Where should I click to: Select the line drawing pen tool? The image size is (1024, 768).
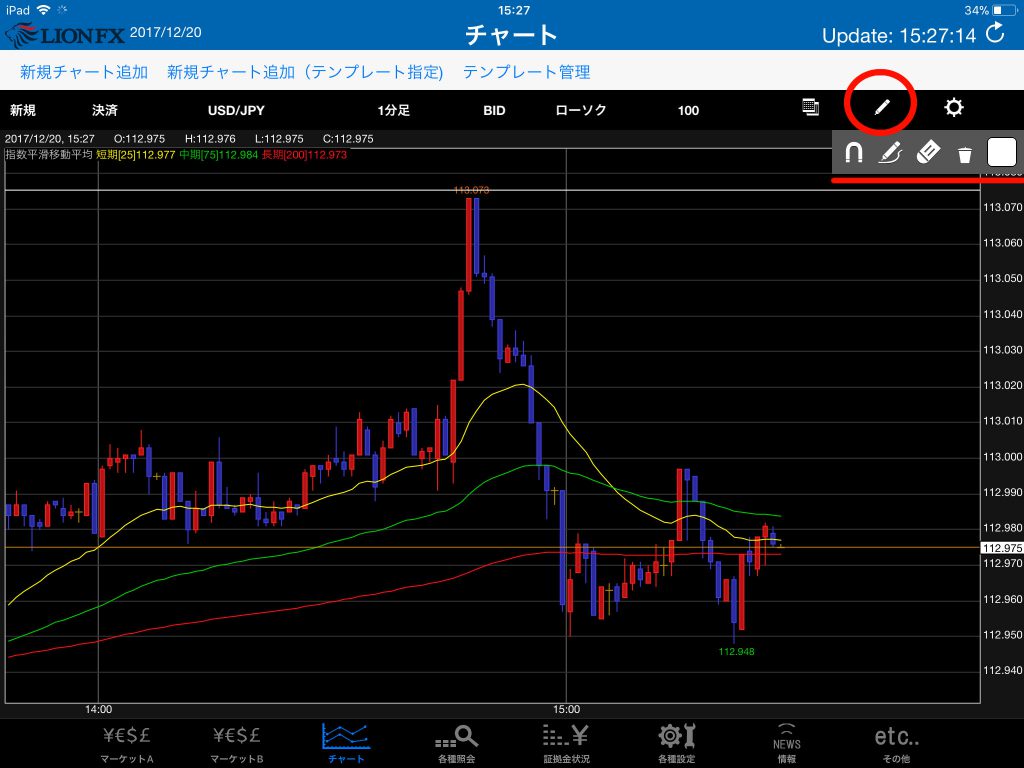pos(890,153)
